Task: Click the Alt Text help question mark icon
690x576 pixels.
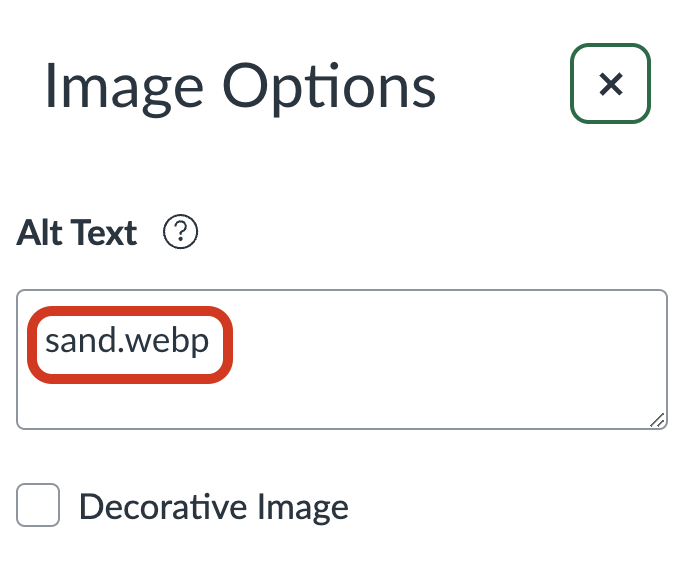Action: tap(181, 233)
